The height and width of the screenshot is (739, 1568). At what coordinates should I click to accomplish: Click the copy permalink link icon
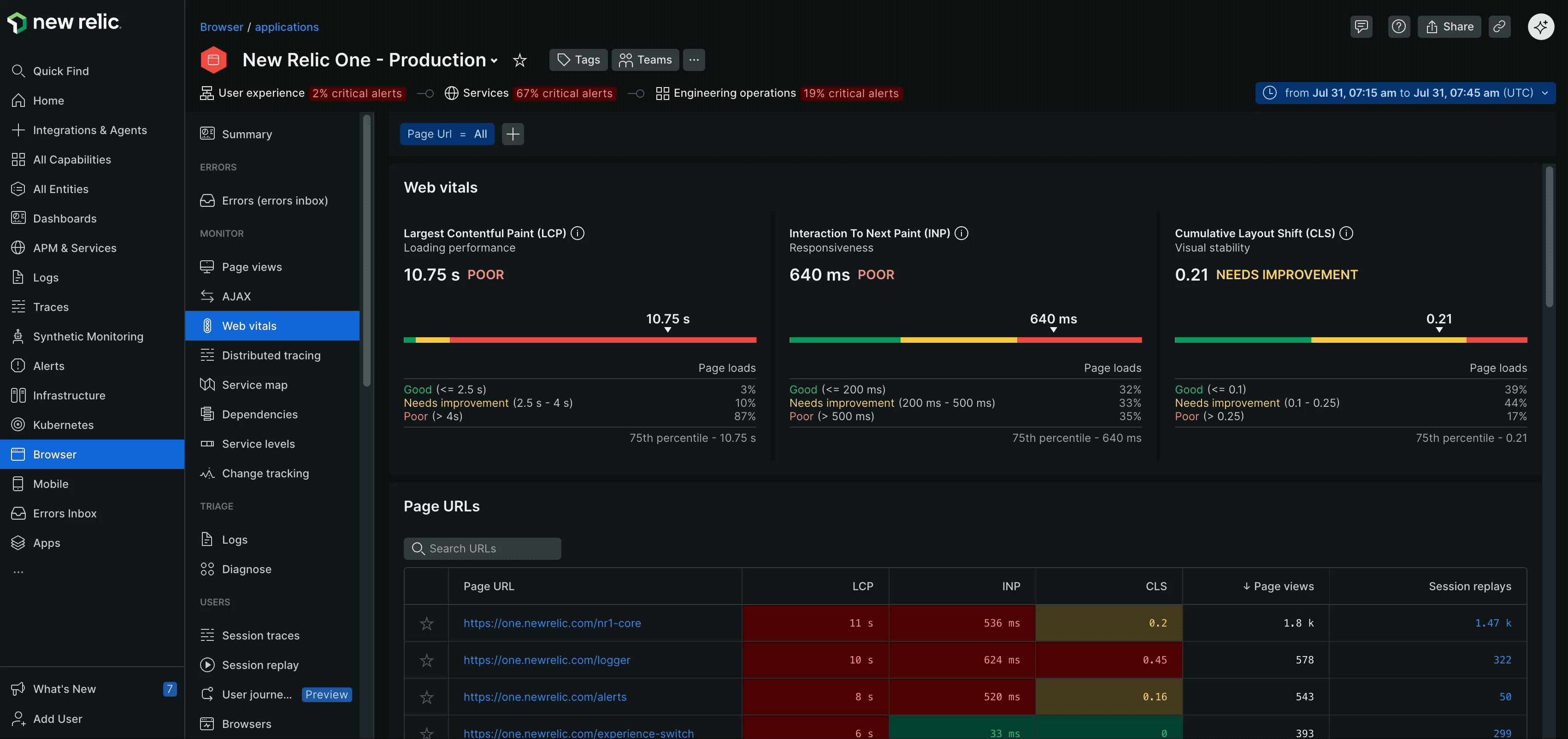tap(1499, 27)
